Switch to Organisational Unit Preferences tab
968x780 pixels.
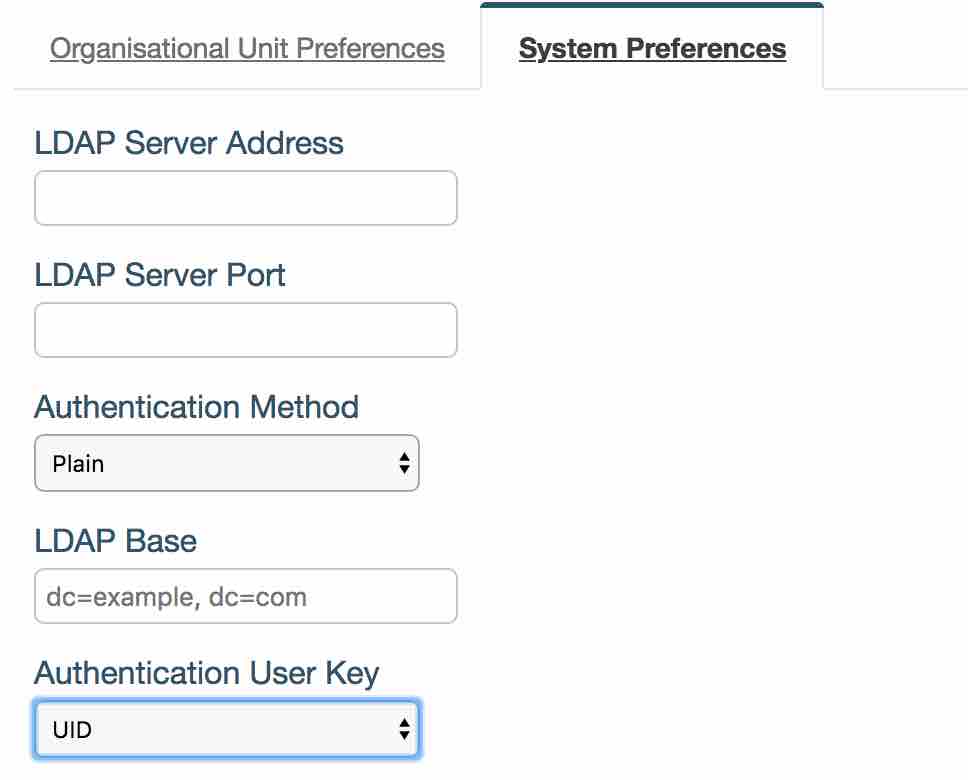pos(247,49)
